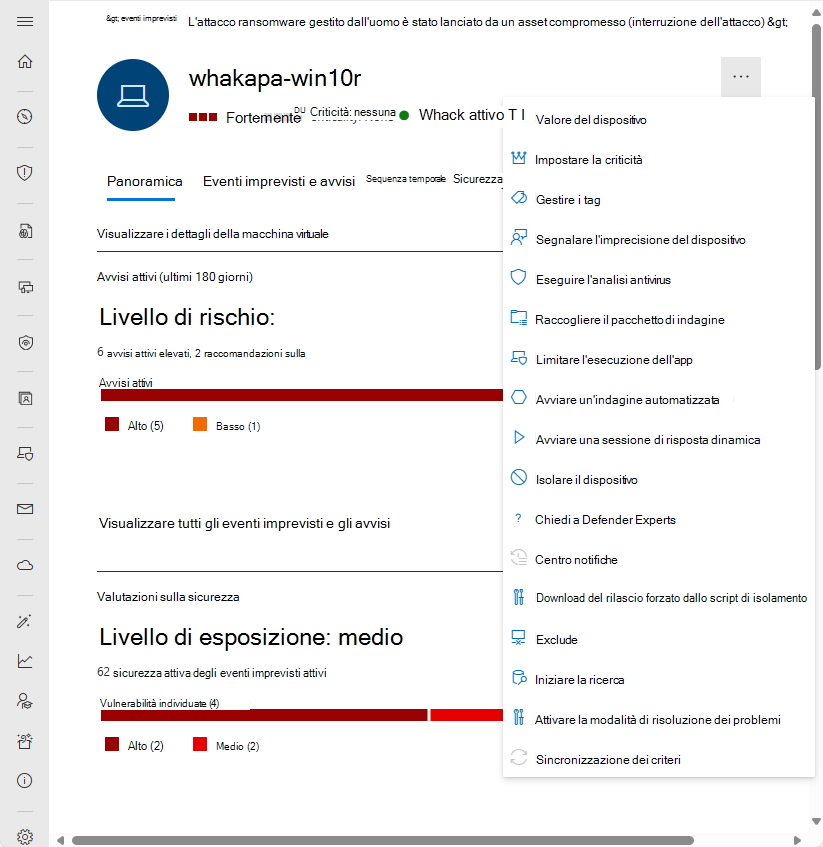
Task: Click the magic wand icon in the sidebar
Action: [x=25, y=620]
